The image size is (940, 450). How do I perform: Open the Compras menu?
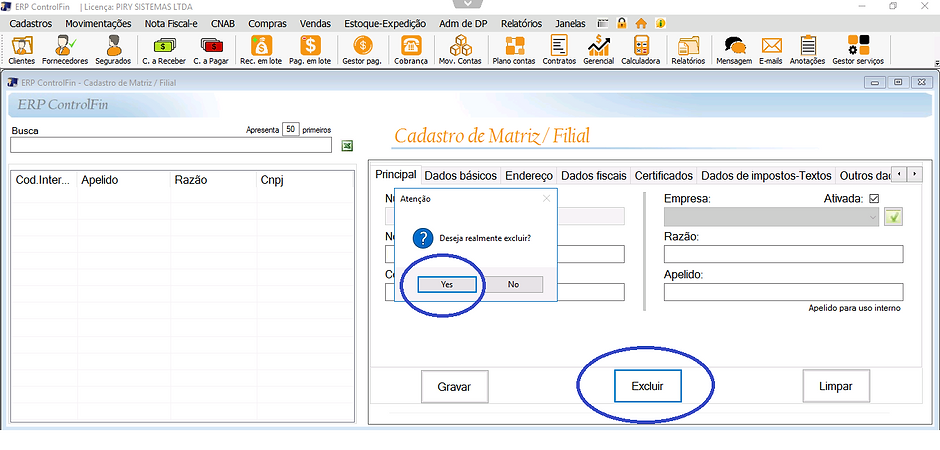pos(267,24)
